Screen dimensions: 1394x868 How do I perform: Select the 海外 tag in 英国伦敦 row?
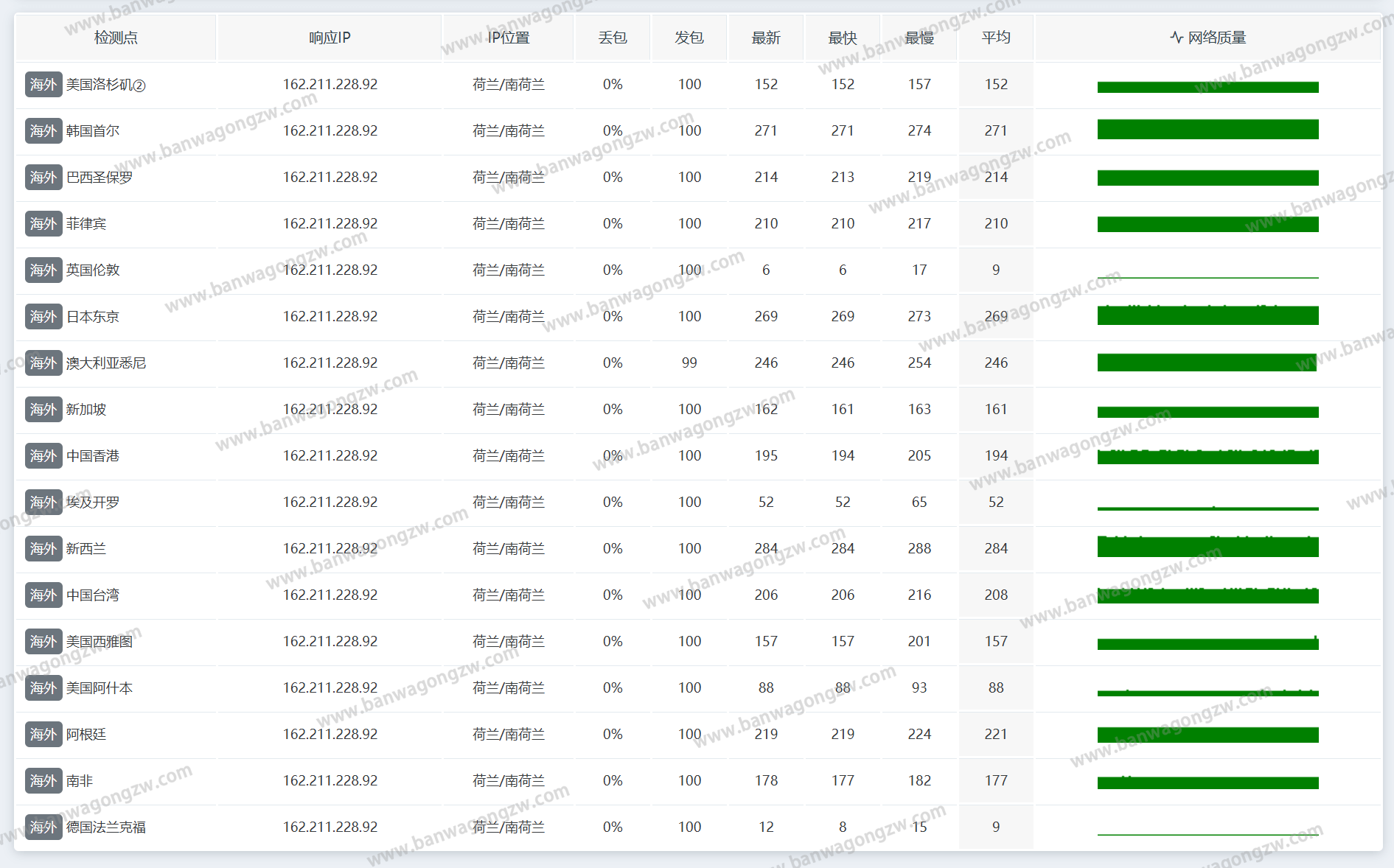click(x=43, y=270)
